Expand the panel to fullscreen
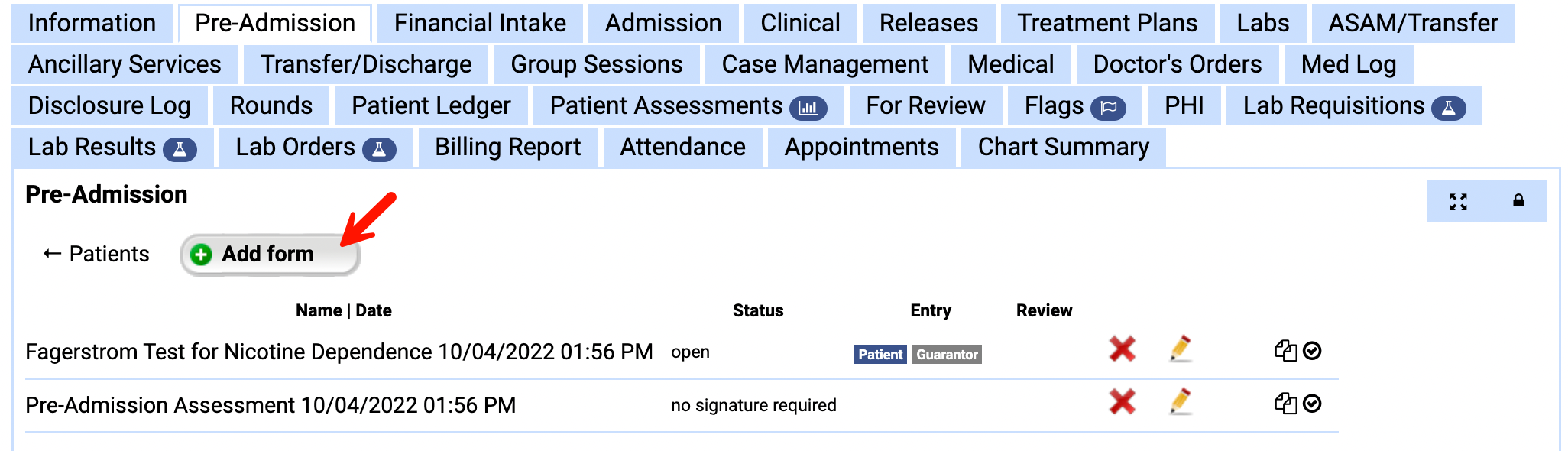The width and height of the screenshot is (1568, 451). pos(1458,202)
